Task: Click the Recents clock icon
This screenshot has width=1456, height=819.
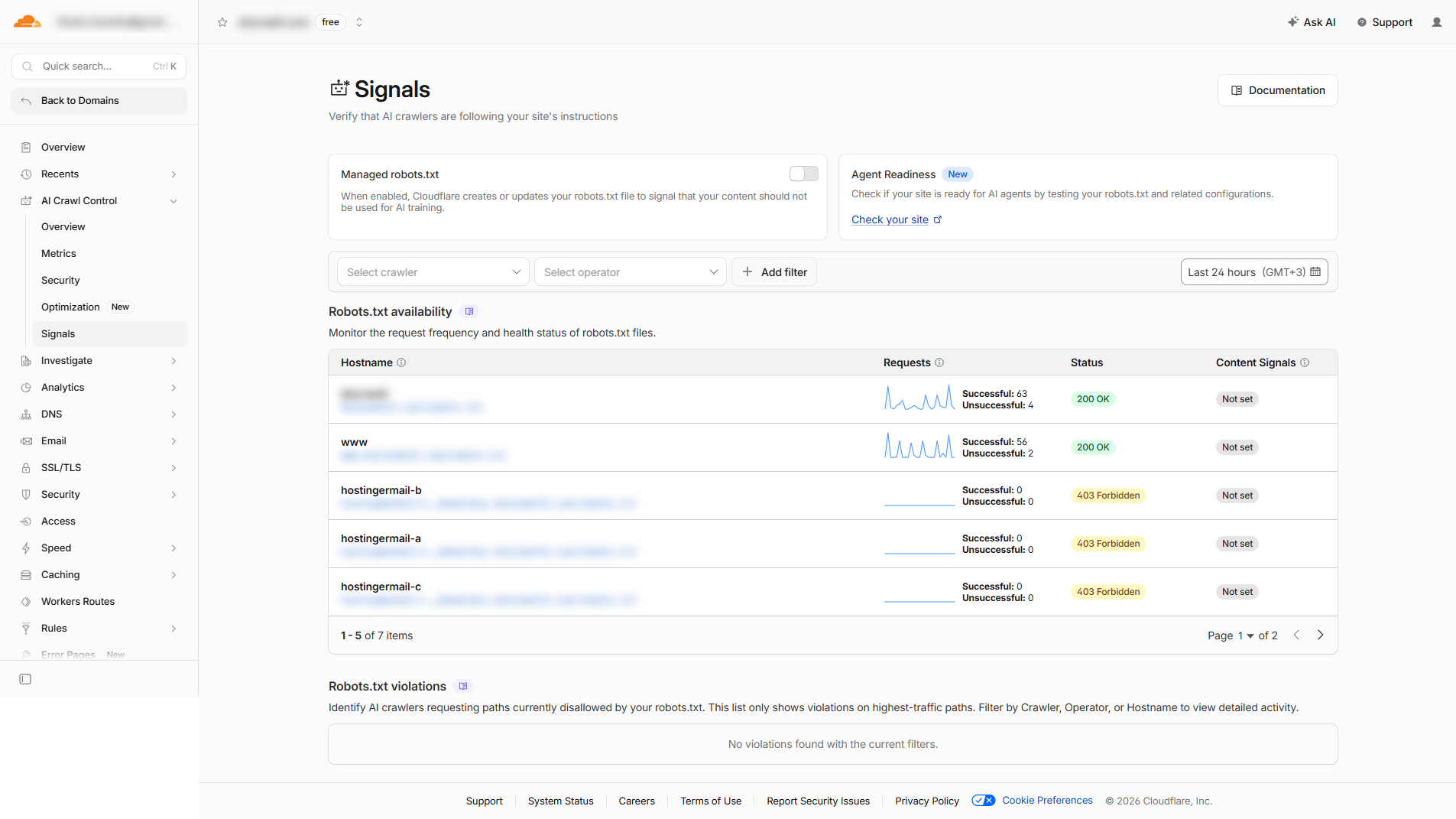Action: [x=26, y=174]
